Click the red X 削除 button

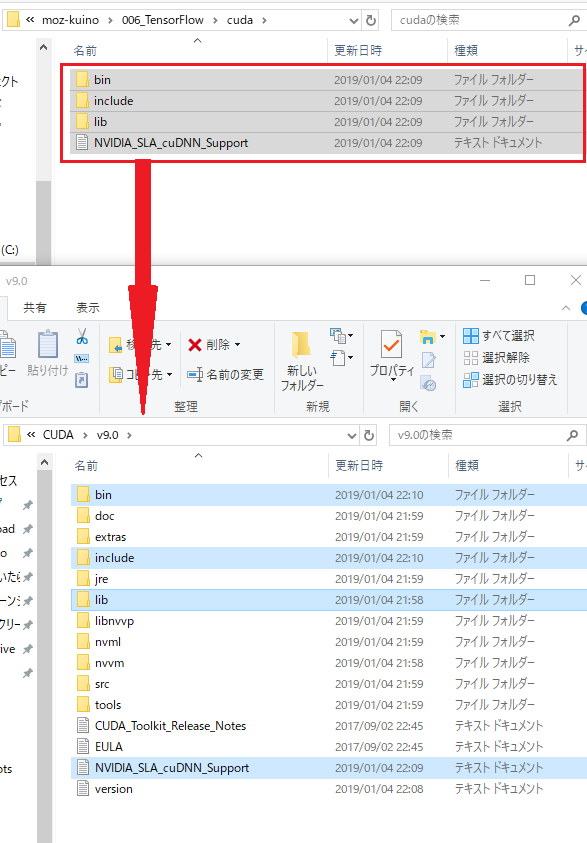click(x=209, y=345)
